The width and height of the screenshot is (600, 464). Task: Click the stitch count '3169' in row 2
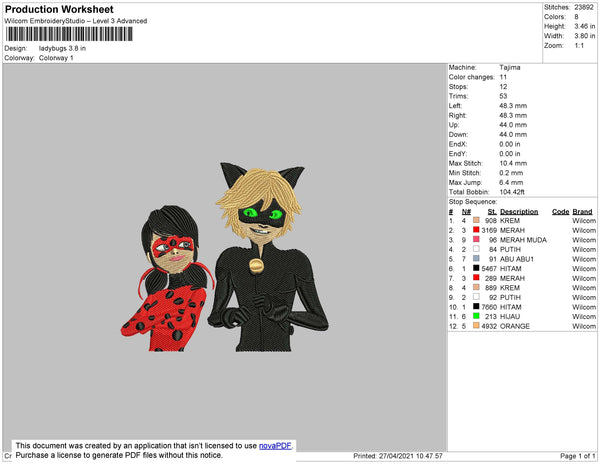coord(489,230)
